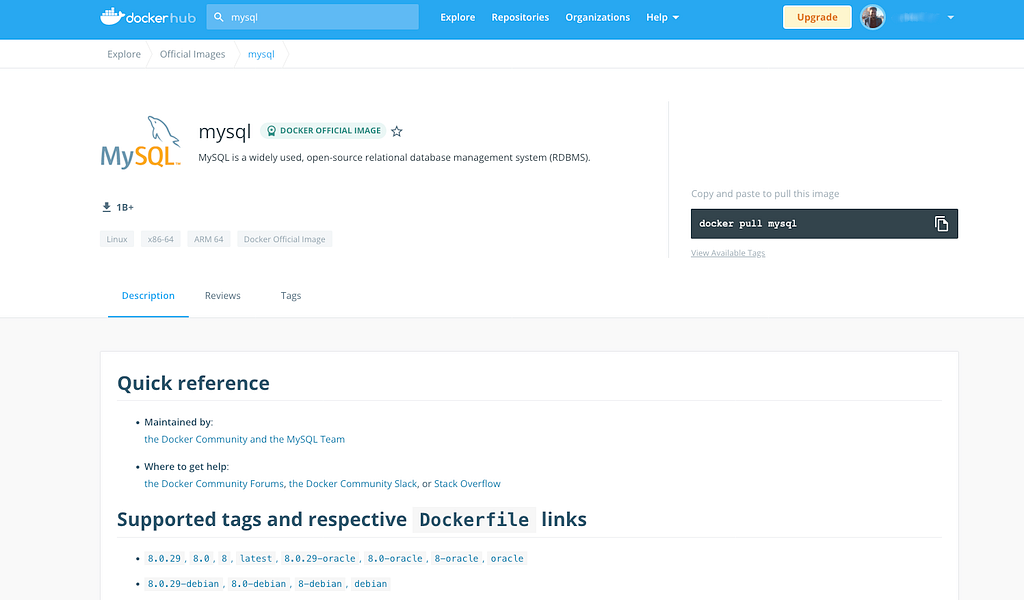
Task: Click the Docker Hub whale logo
Action: tap(148, 17)
